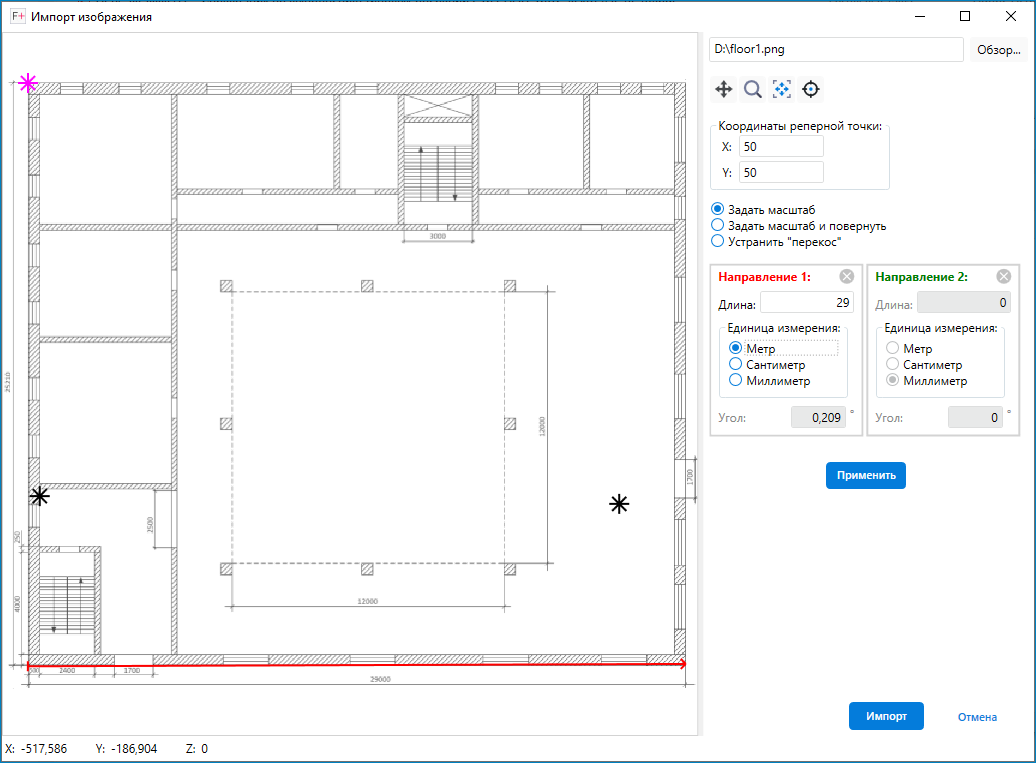Choose "Задать масштаб и повернуть" mode

[x=799, y=226]
